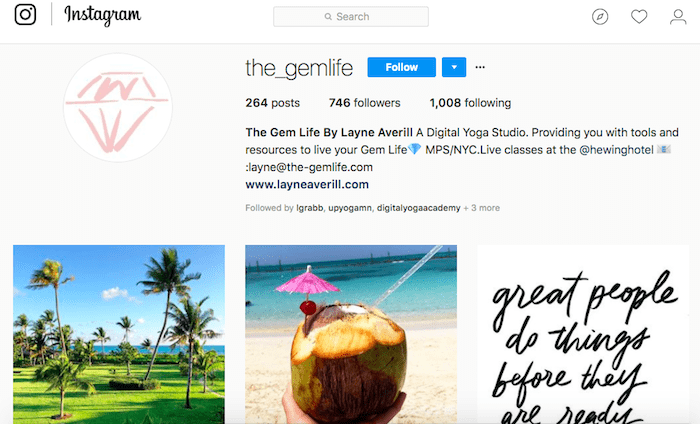Open the www.layneaverill.com link
Image resolution: width=700 pixels, height=424 pixels.
307,185
